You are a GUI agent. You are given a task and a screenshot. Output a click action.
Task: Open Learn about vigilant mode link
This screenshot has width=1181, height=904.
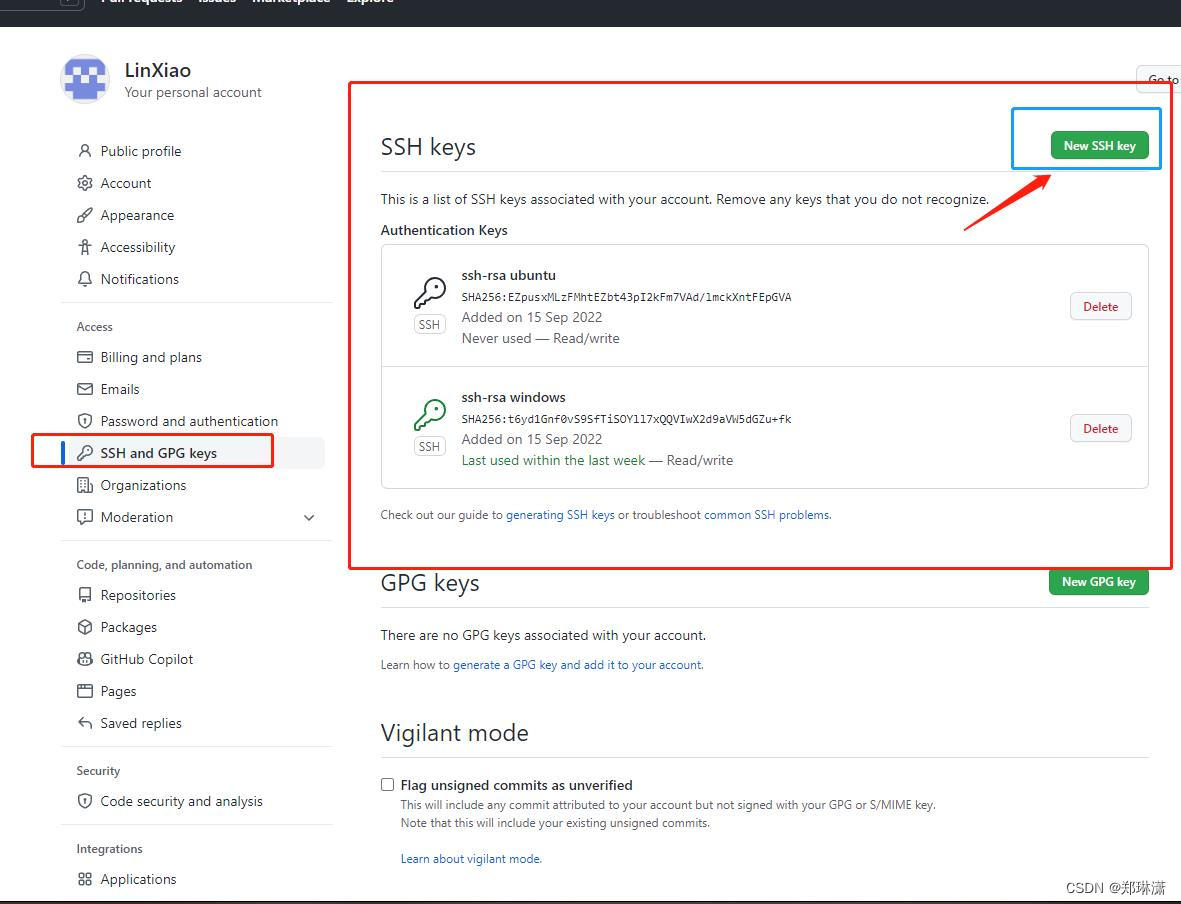coord(471,859)
